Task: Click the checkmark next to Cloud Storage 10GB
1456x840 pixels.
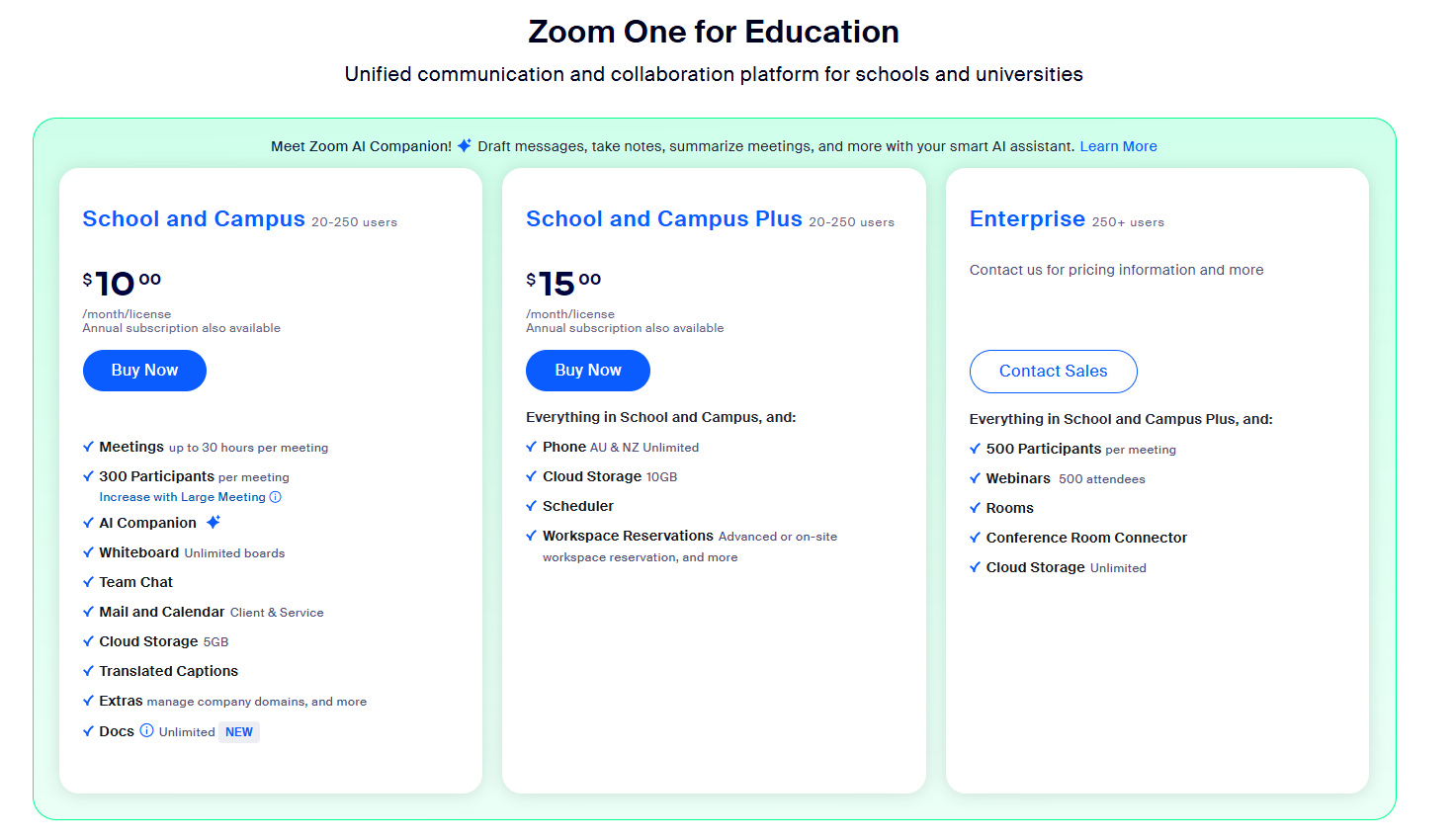Action: (531, 476)
